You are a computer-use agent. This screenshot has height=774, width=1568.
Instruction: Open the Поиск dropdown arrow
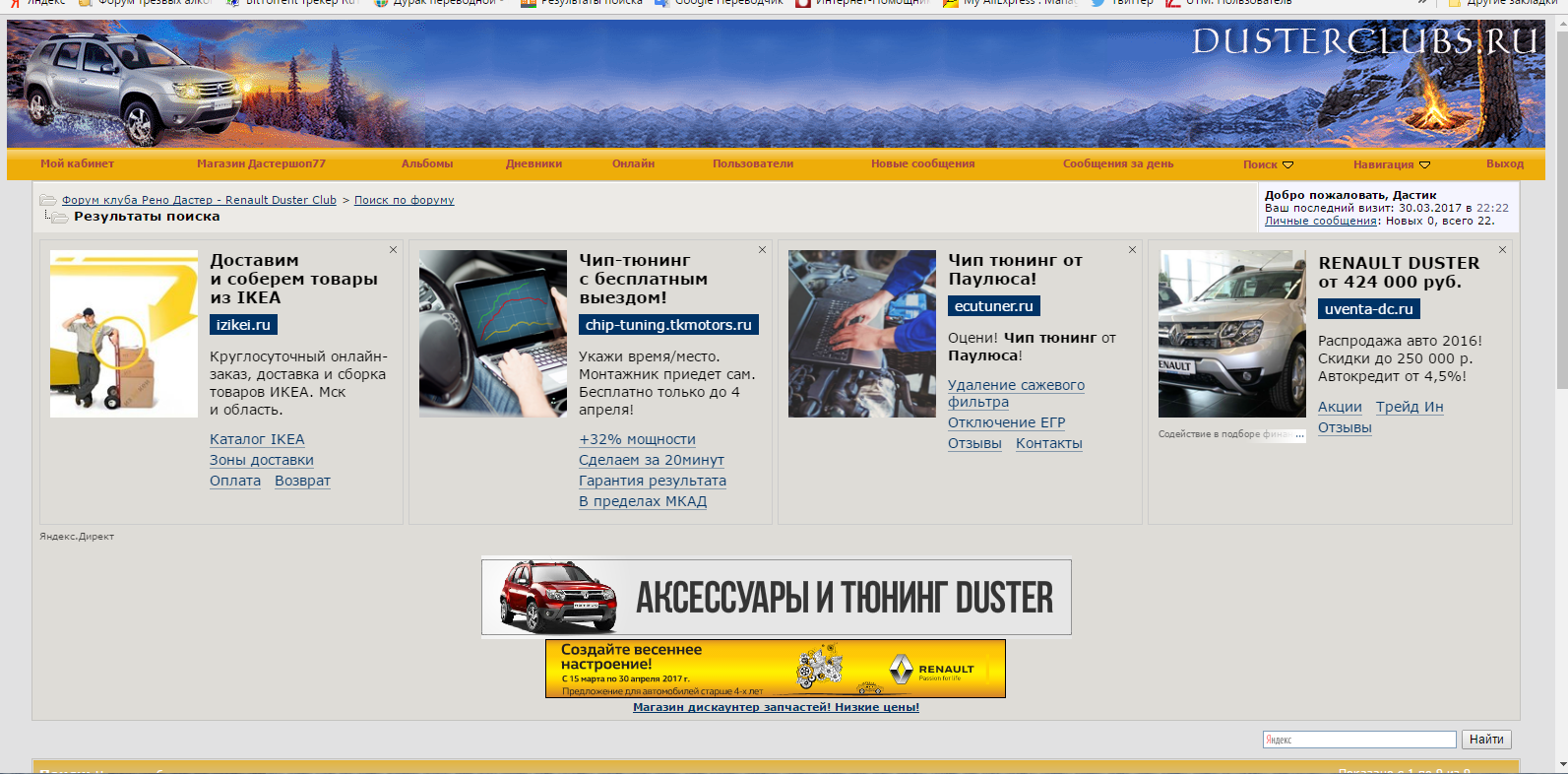1287,164
